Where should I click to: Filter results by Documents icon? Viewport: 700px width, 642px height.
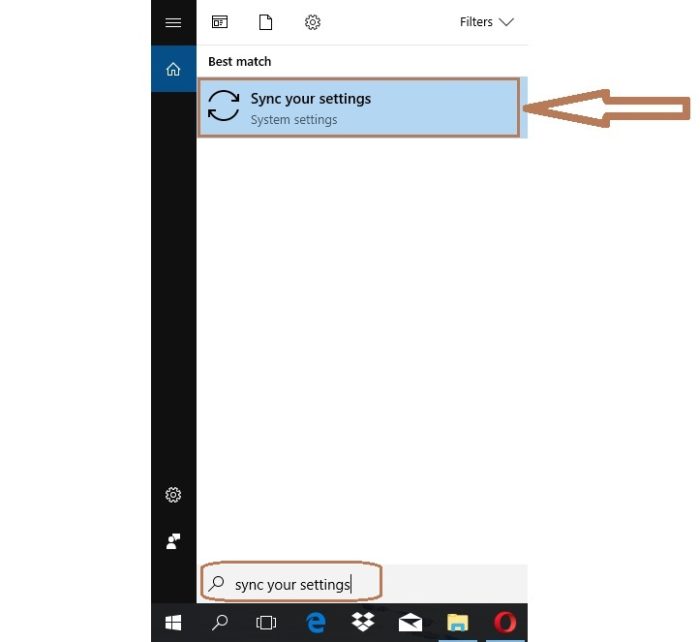click(x=266, y=22)
